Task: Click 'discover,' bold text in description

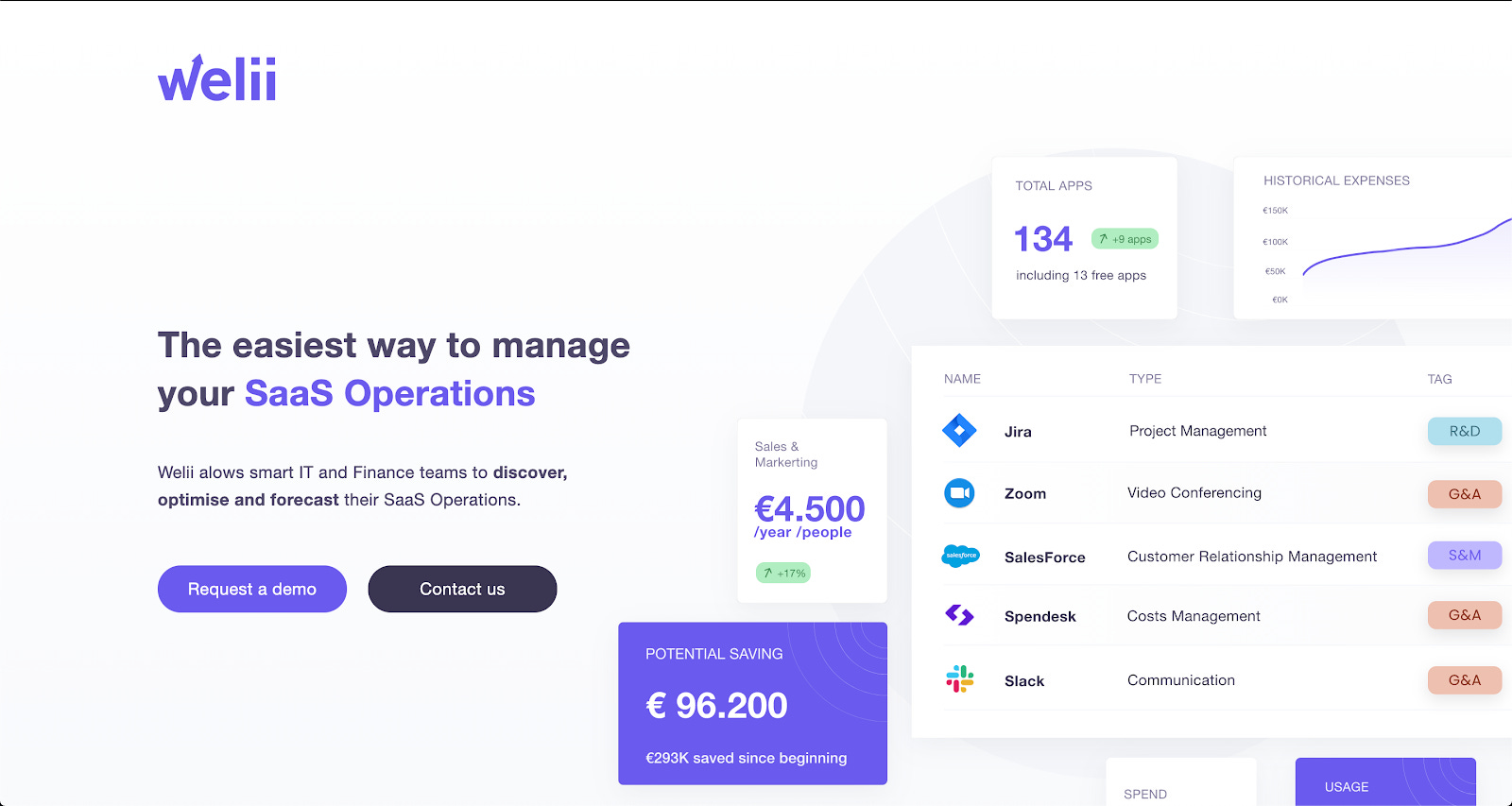Action: (x=530, y=472)
